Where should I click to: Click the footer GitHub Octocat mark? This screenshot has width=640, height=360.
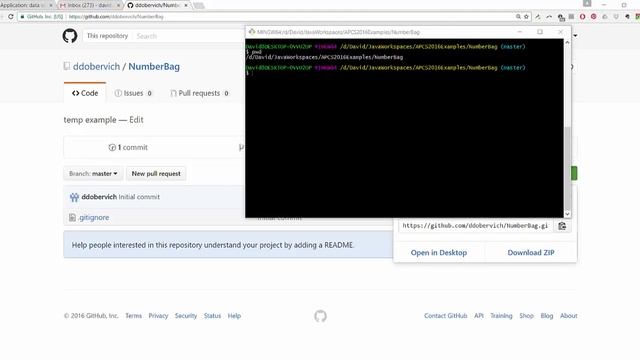[320, 316]
